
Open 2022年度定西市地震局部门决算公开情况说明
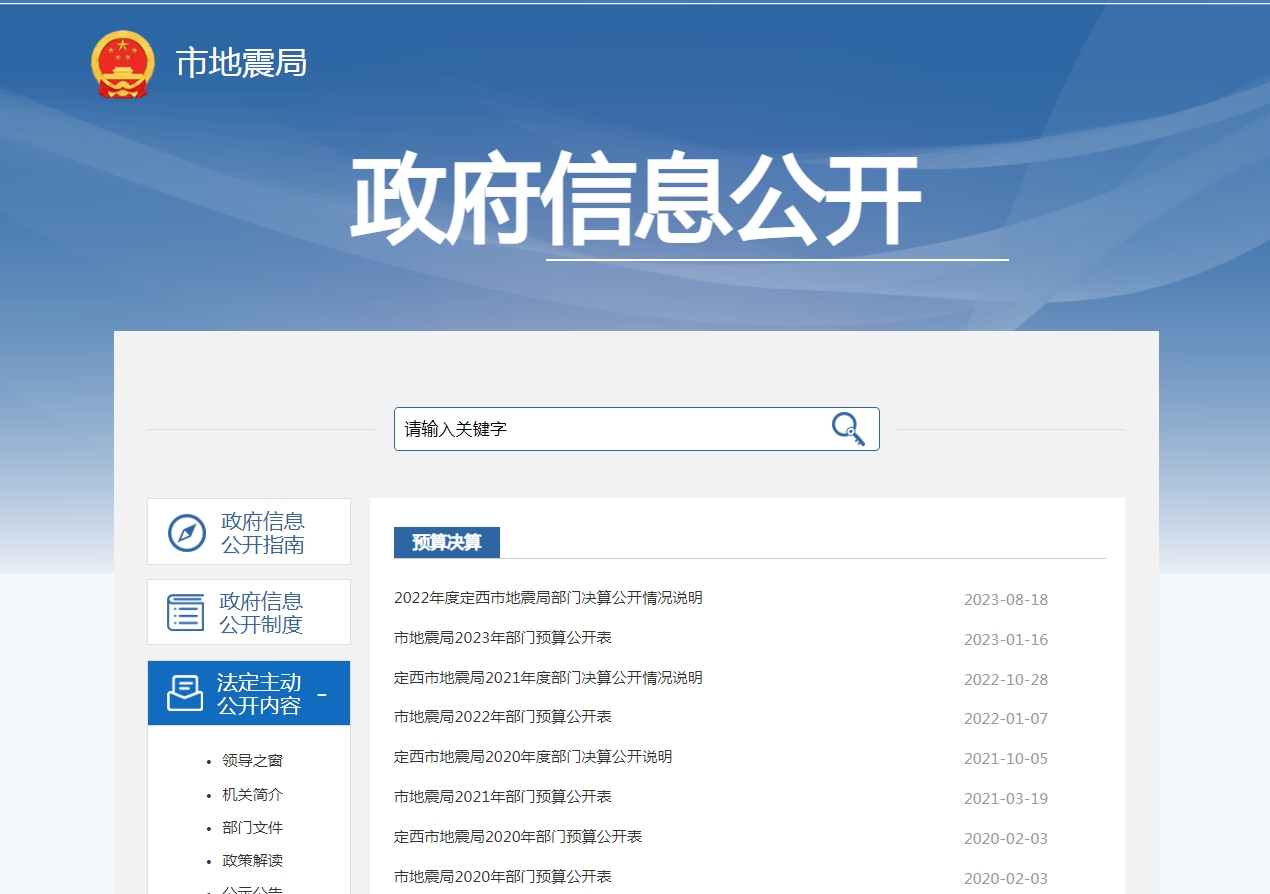pos(547,598)
